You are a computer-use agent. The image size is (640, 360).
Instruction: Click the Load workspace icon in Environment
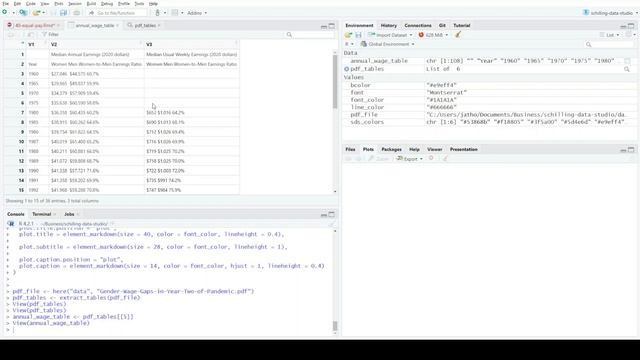348,35
